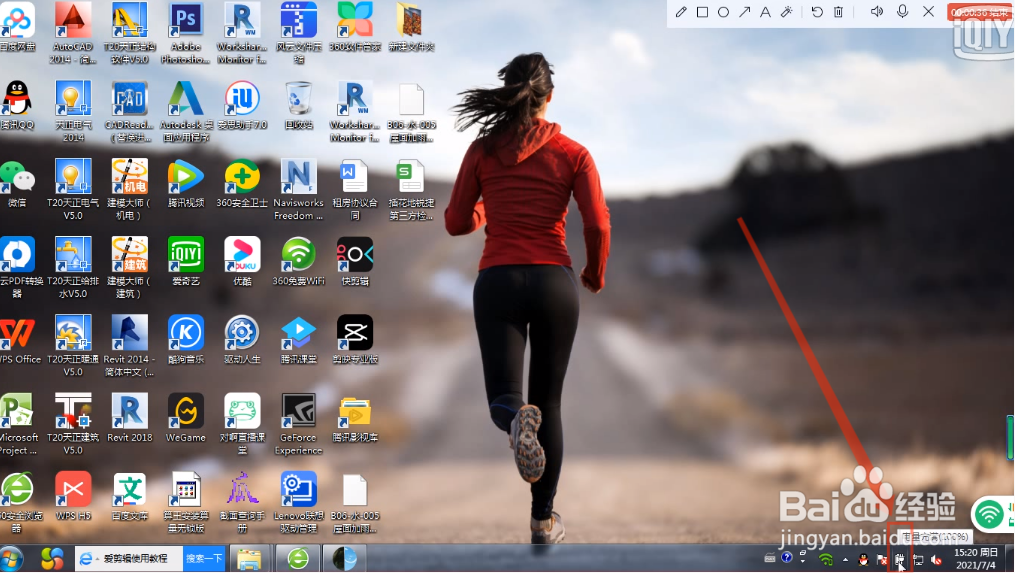The height and width of the screenshot is (573, 1015).
Task: Open the taskbar clock and date
Action: tap(976, 559)
